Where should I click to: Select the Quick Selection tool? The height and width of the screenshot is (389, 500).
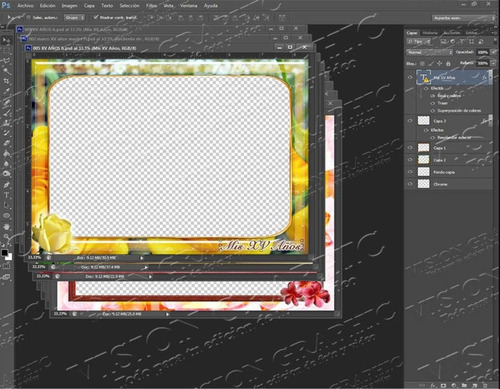(x=6, y=71)
